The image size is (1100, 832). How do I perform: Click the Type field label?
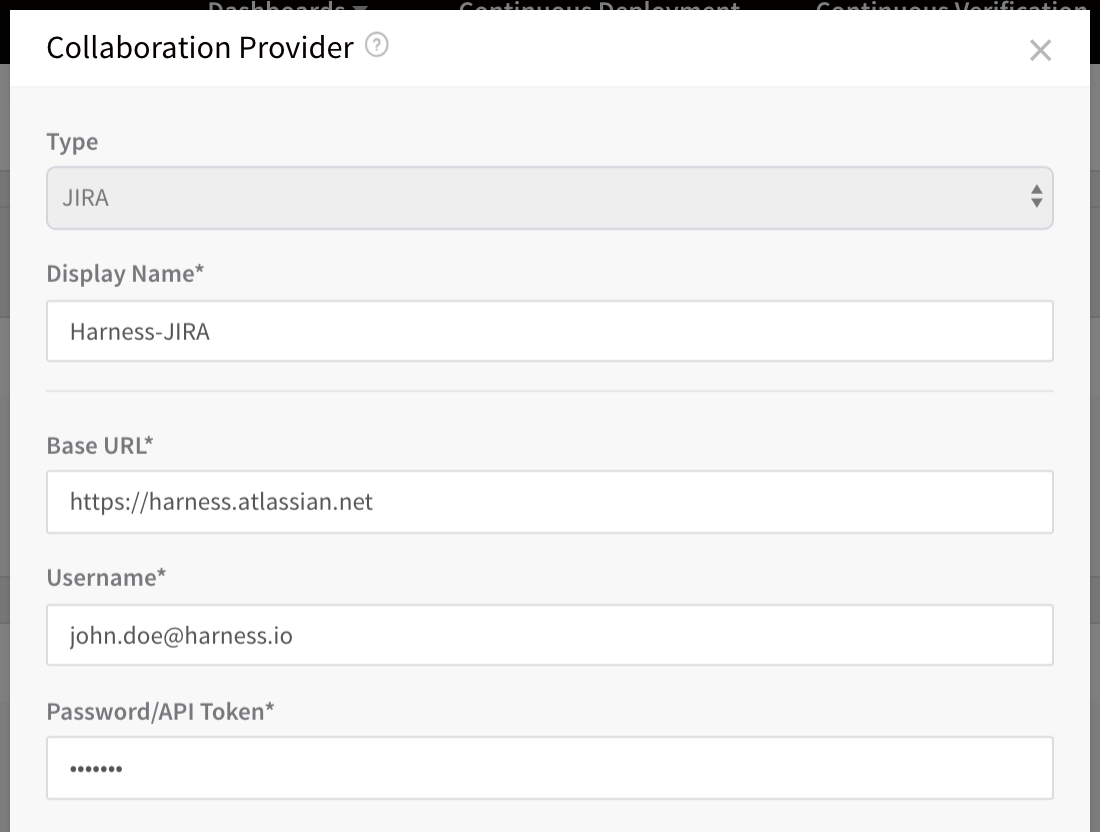click(x=72, y=142)
